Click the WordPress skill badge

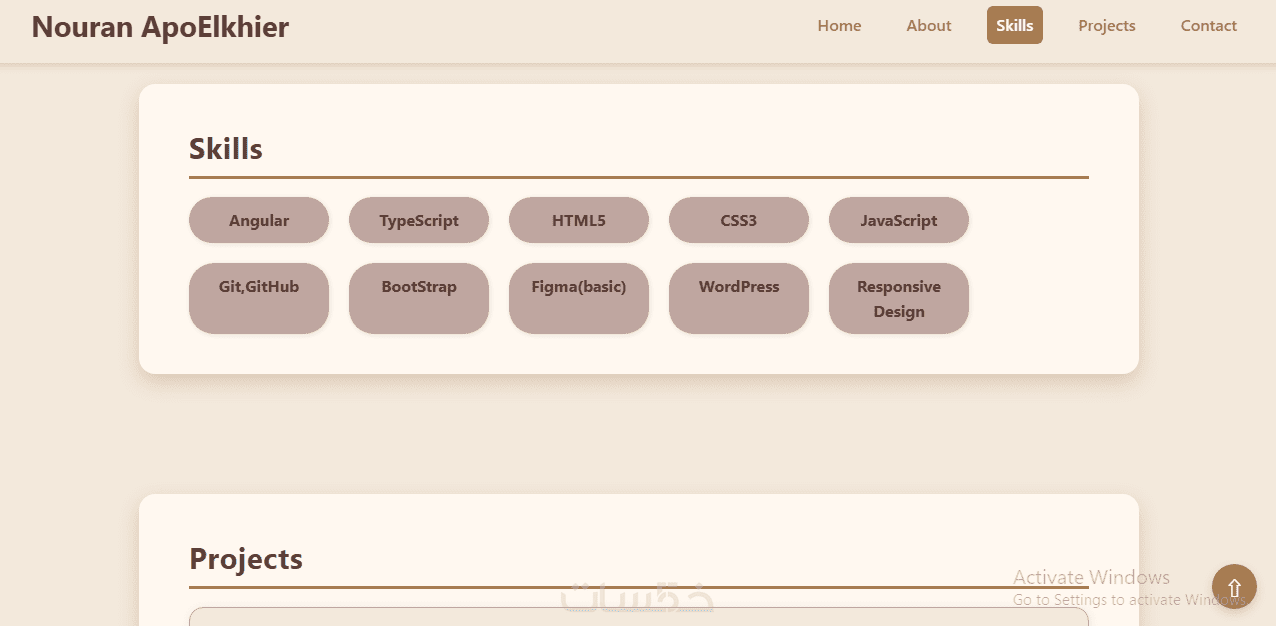tap(739, 298)
